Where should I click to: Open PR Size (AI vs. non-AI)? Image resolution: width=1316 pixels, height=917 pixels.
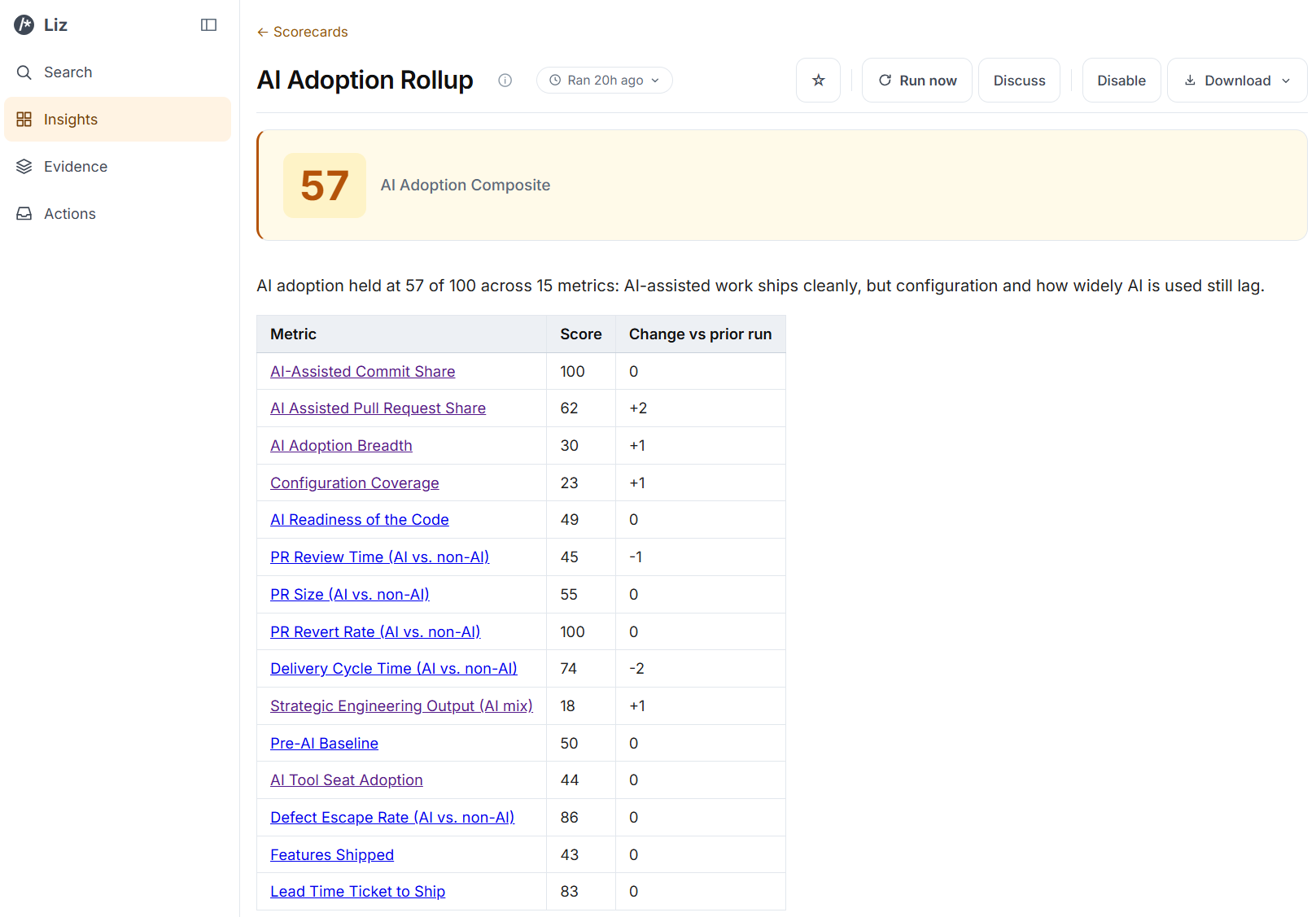(x=350, y=595)
